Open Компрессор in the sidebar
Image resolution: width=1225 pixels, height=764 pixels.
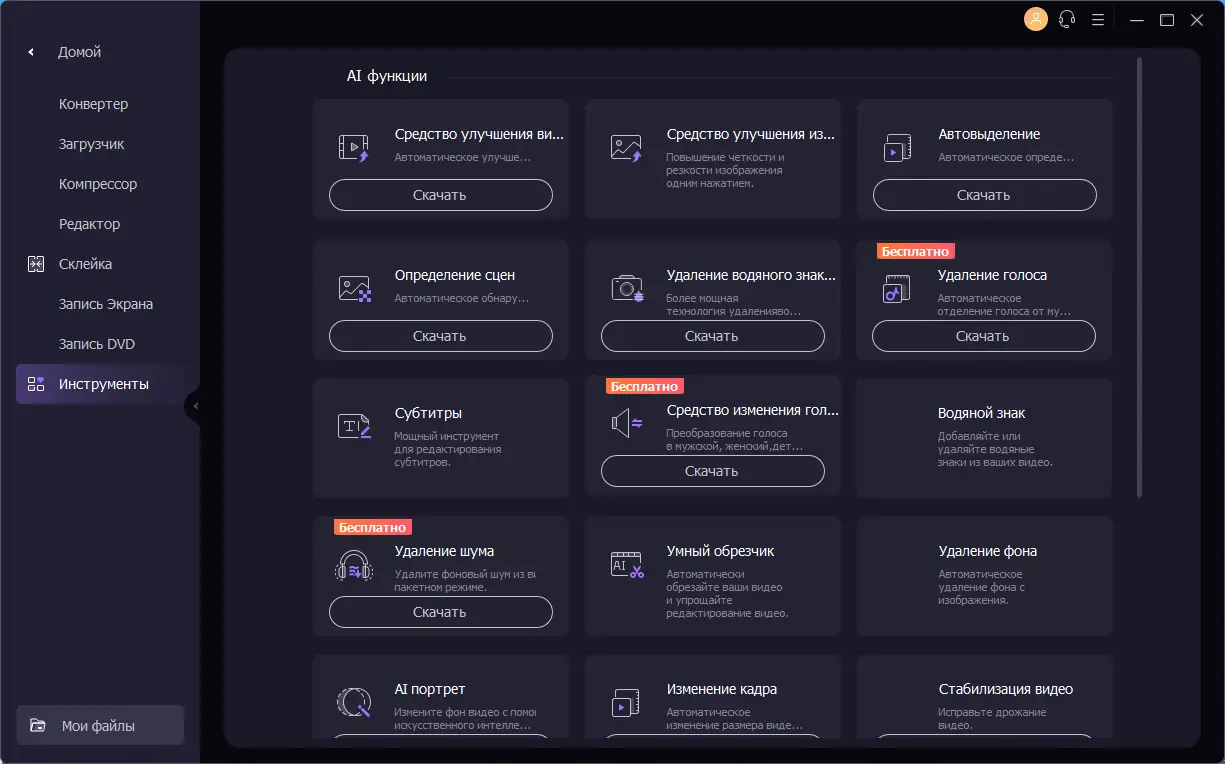(100, 184)
